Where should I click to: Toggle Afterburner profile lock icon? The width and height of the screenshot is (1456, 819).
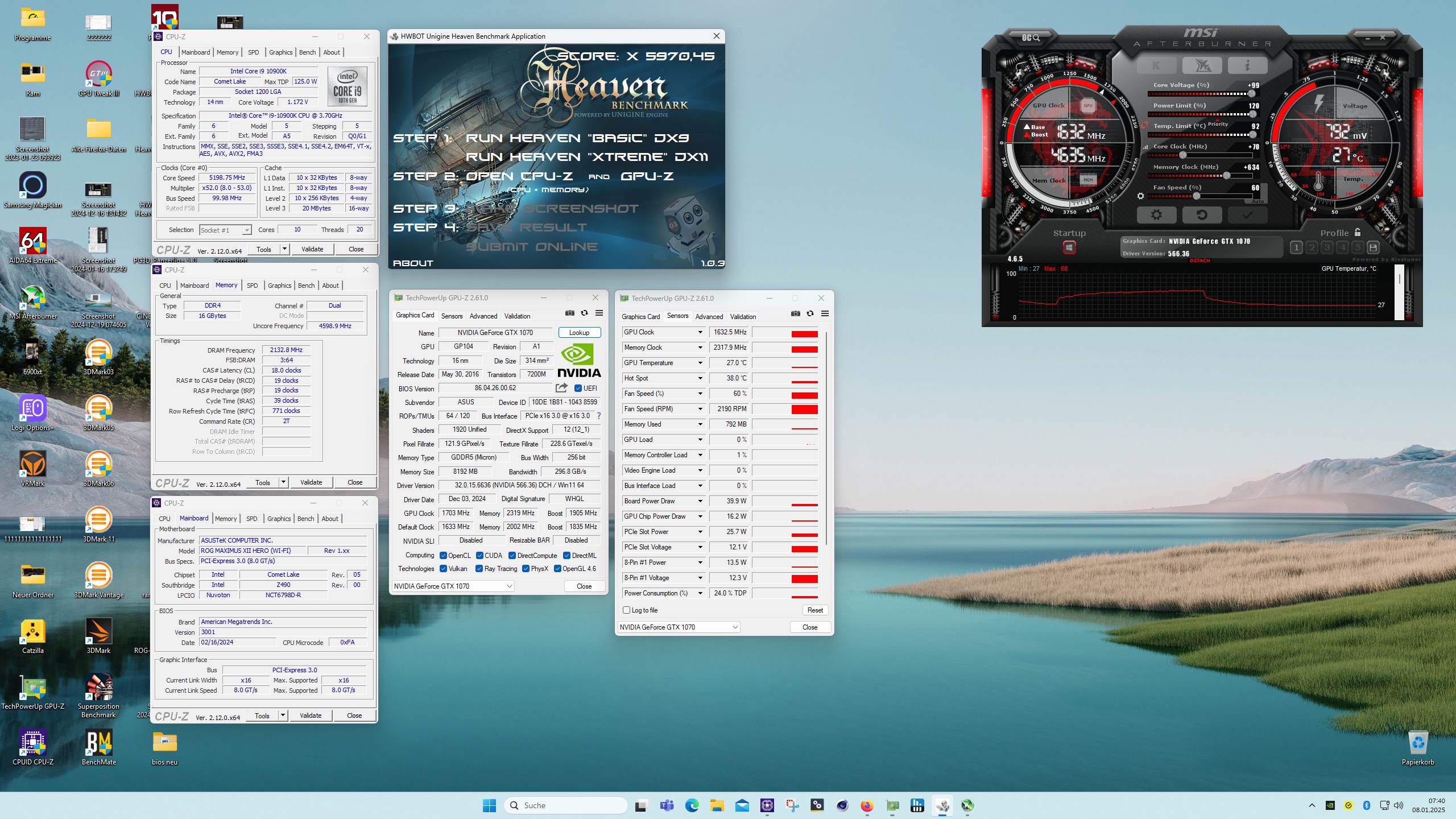click(1358, 232)
